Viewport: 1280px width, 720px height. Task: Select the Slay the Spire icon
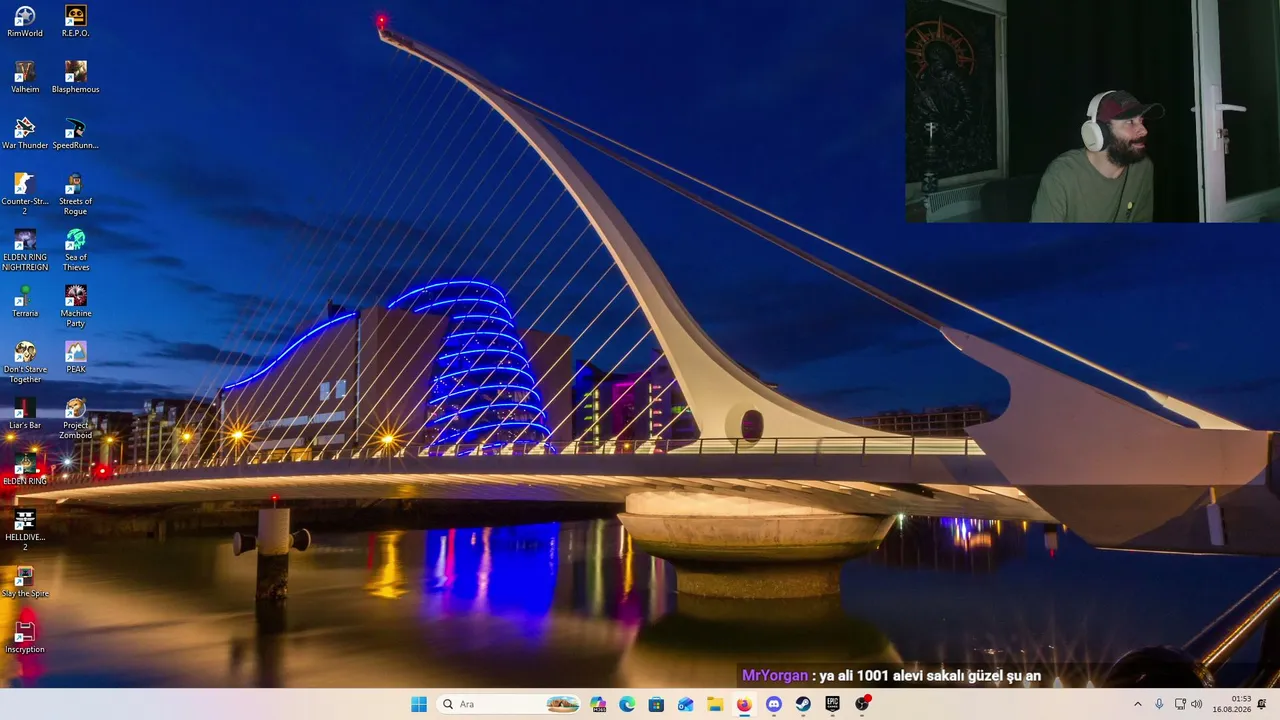coord(25,581)
